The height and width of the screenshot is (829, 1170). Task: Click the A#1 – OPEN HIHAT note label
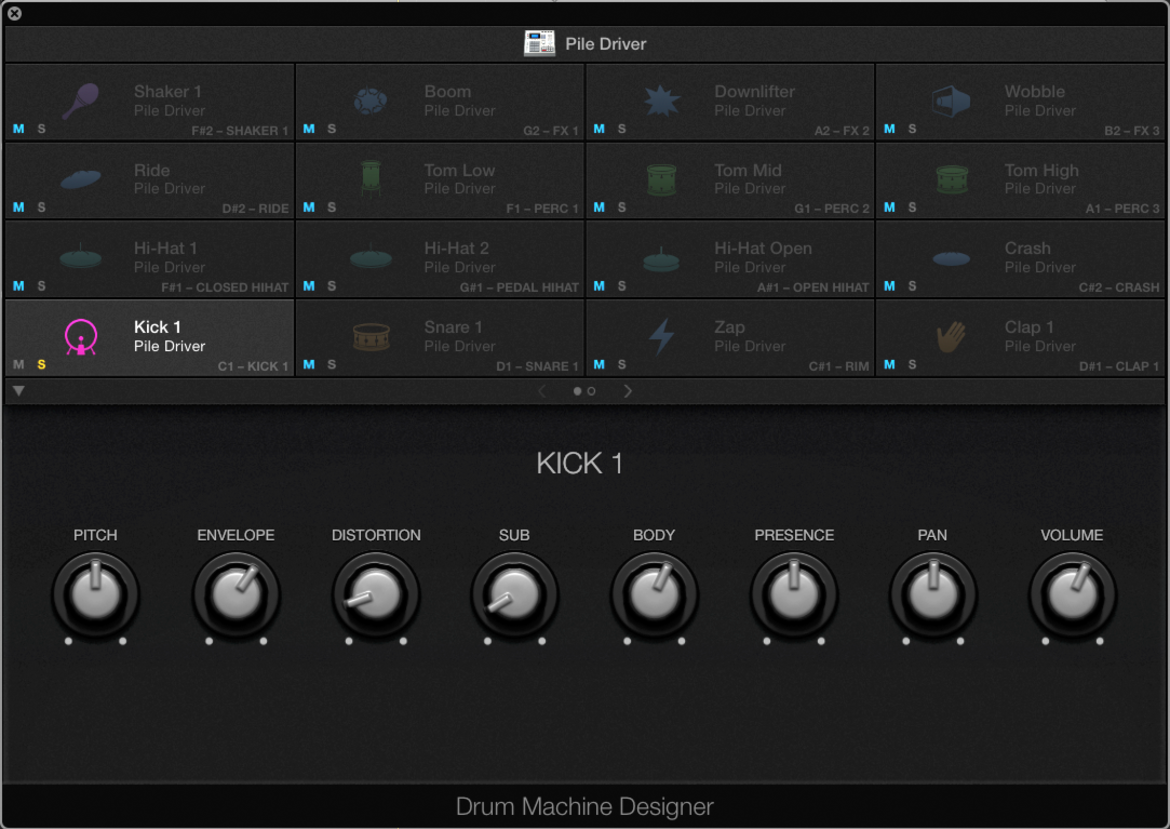(813, 288)
